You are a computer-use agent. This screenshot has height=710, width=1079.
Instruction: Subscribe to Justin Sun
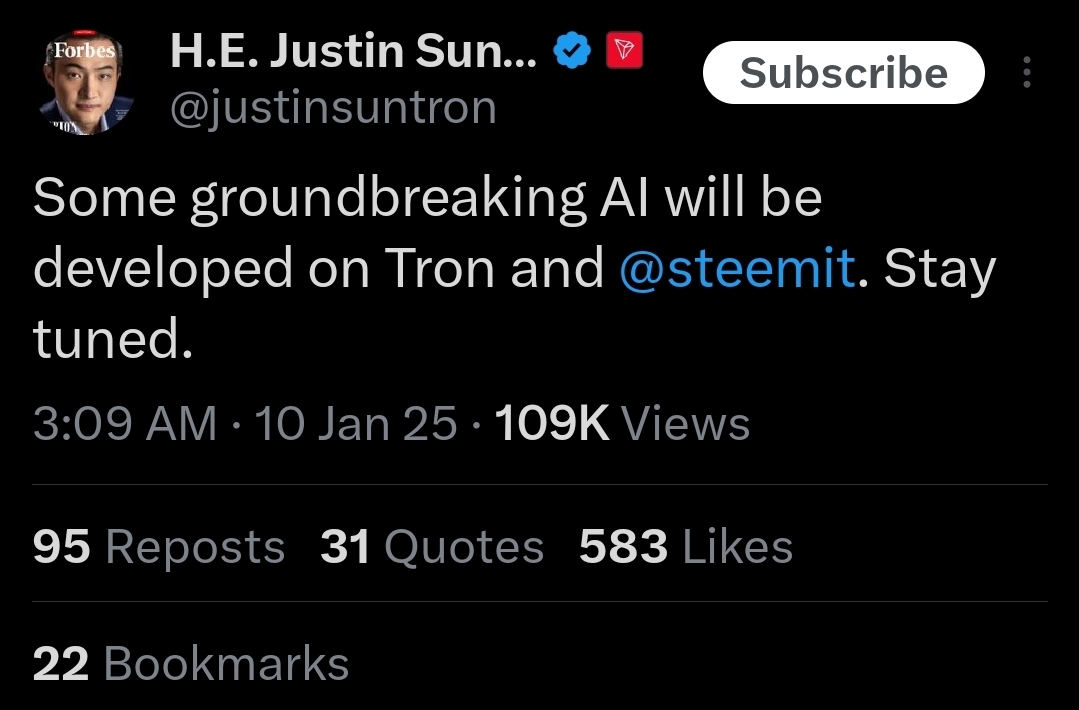844,72
